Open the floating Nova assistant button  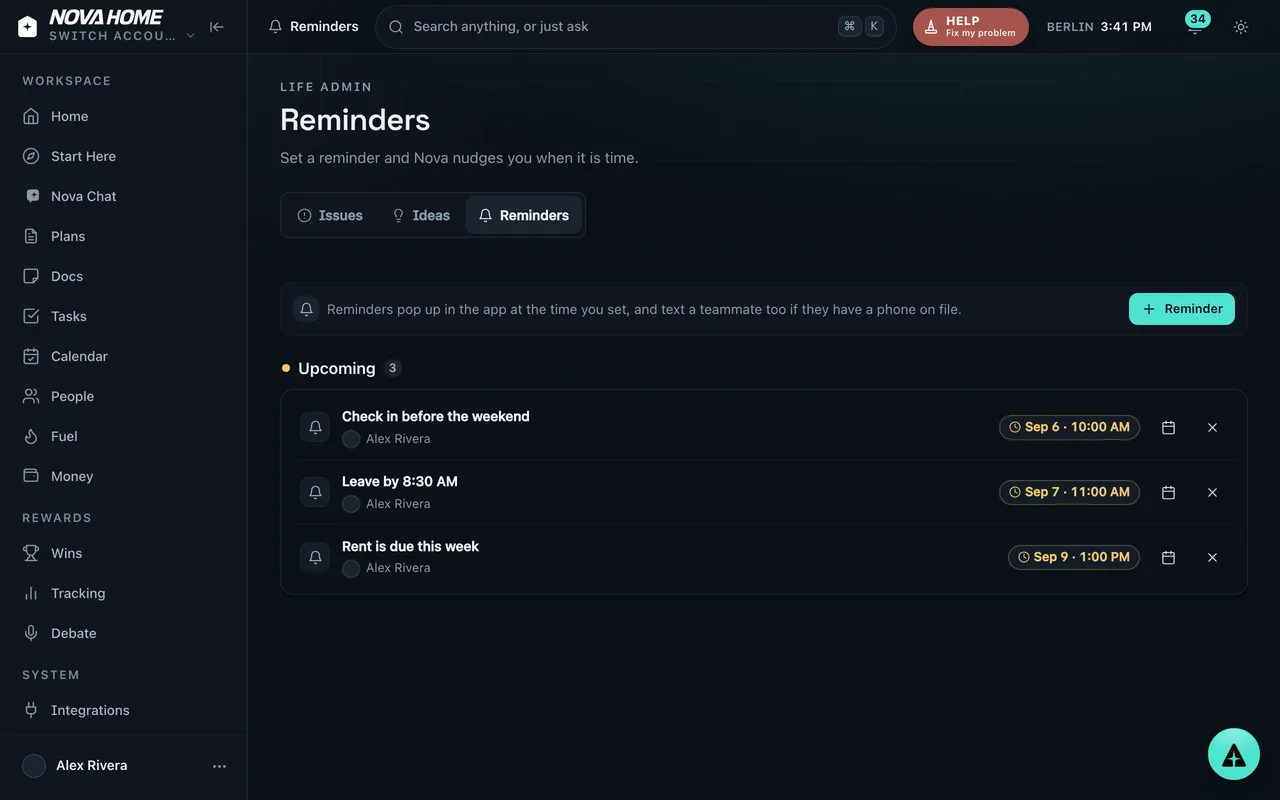[x=1234, y=754]
